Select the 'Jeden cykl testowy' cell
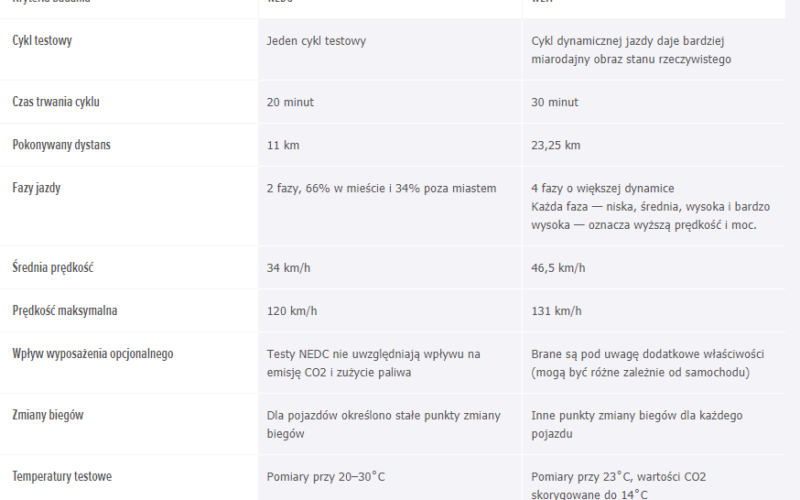The height and width of the screenshot is (500, 800). point(316,41)
